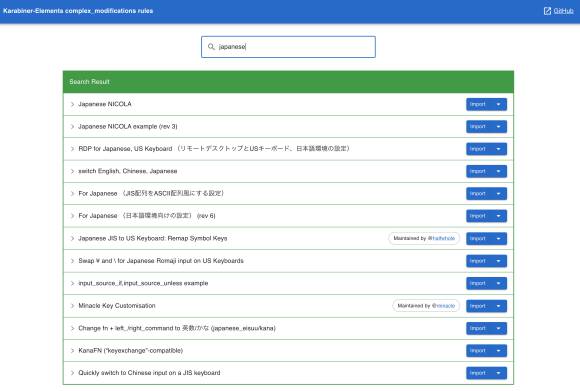Image resolution: width=580 pixels, height=391 pixels.
Task: Expand Change fn + left/right command row
Action: pos(289,328)
